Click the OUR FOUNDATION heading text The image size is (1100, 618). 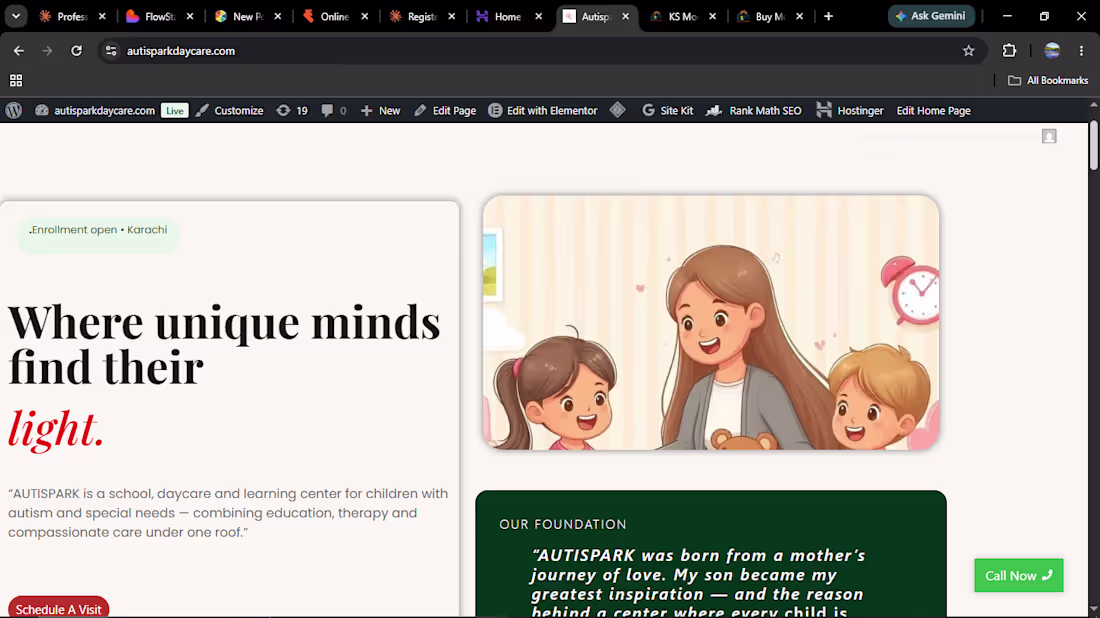[x=563, y=524]
